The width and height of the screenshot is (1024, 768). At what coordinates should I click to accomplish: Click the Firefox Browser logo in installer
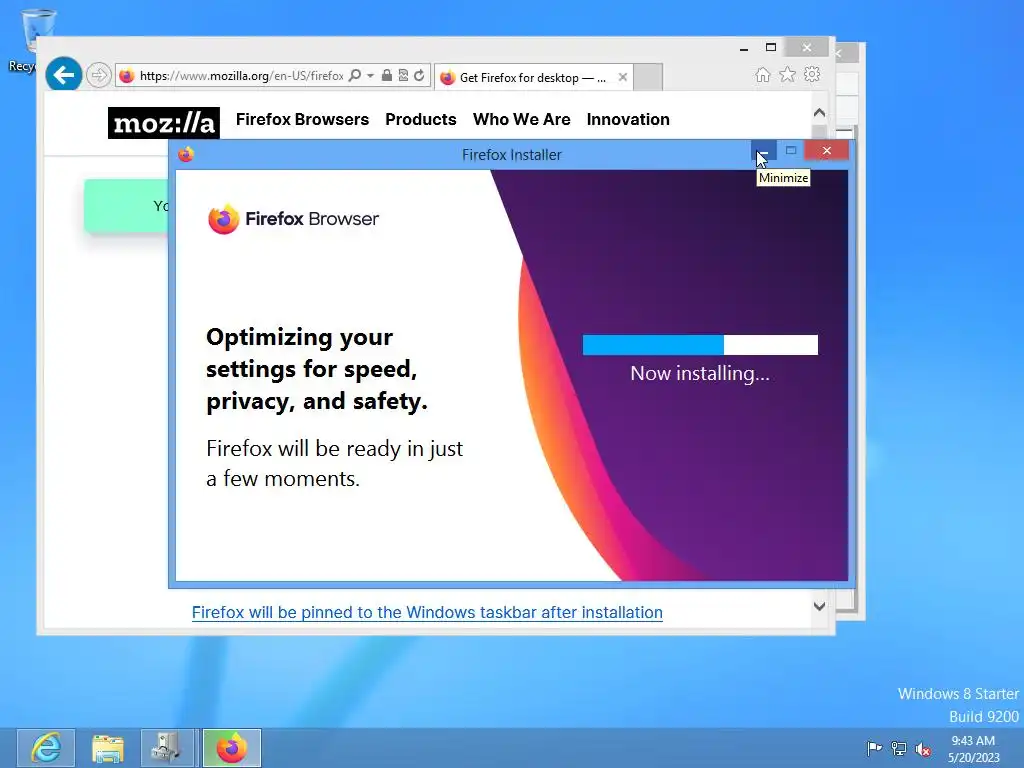point(293,219)
